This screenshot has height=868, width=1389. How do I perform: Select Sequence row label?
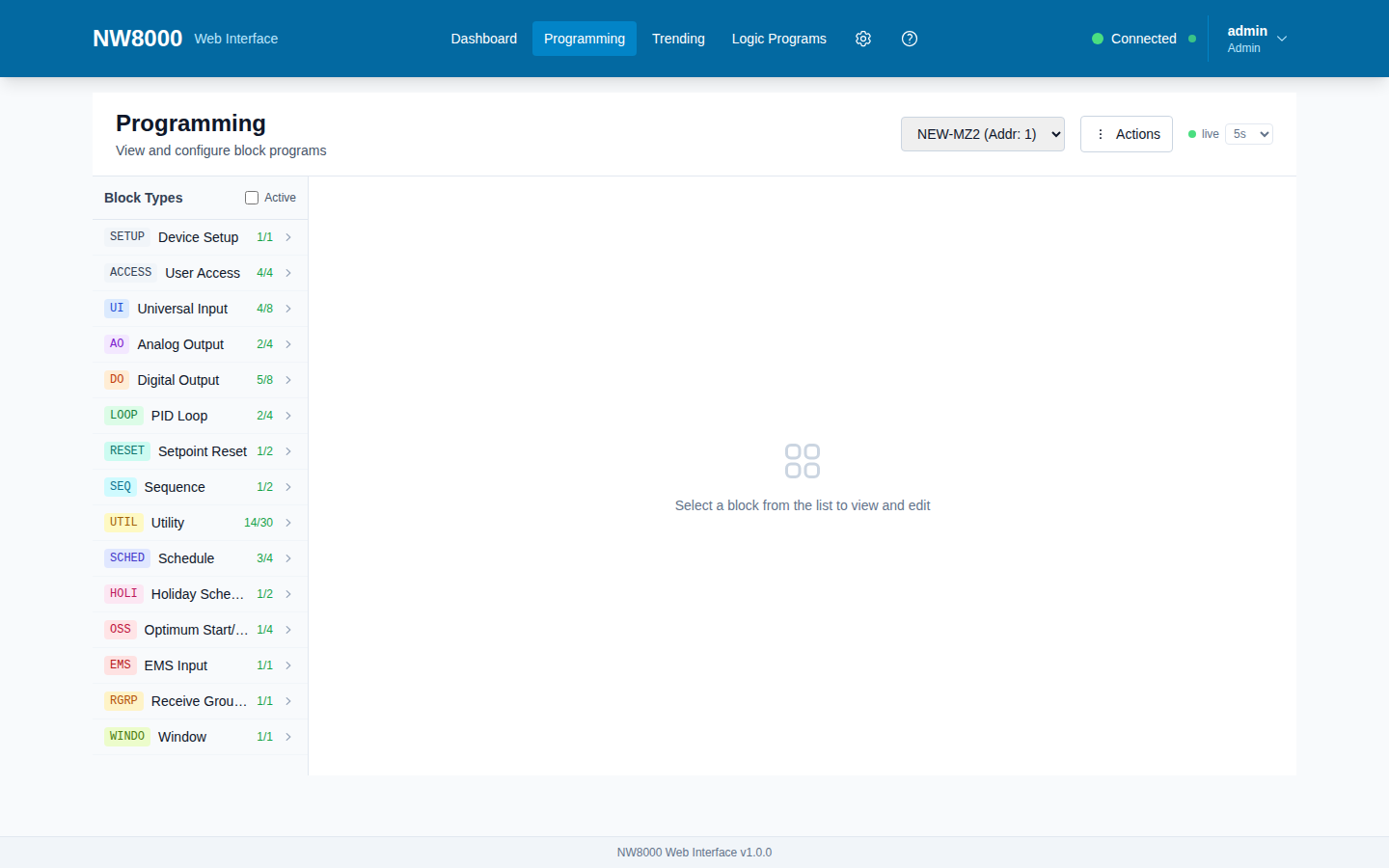click(175, 487)
